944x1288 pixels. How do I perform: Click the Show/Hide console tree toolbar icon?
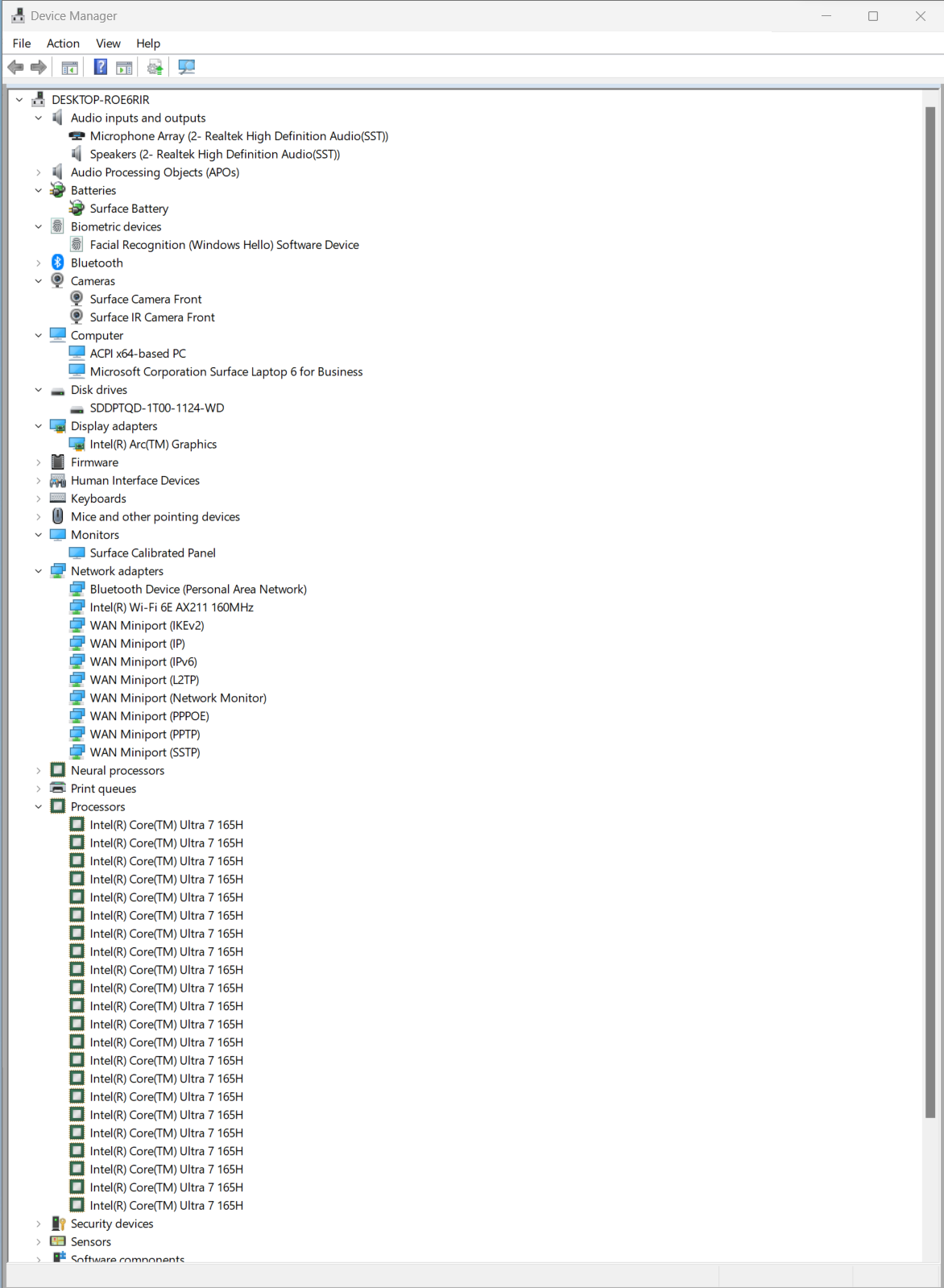point(70,67)
